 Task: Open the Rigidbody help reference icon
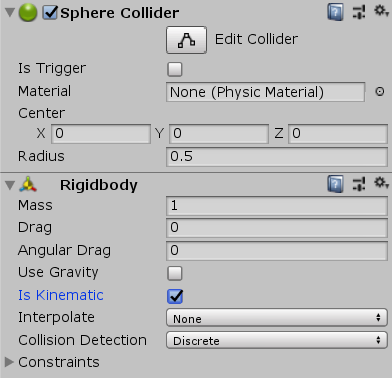pos(335,184)
